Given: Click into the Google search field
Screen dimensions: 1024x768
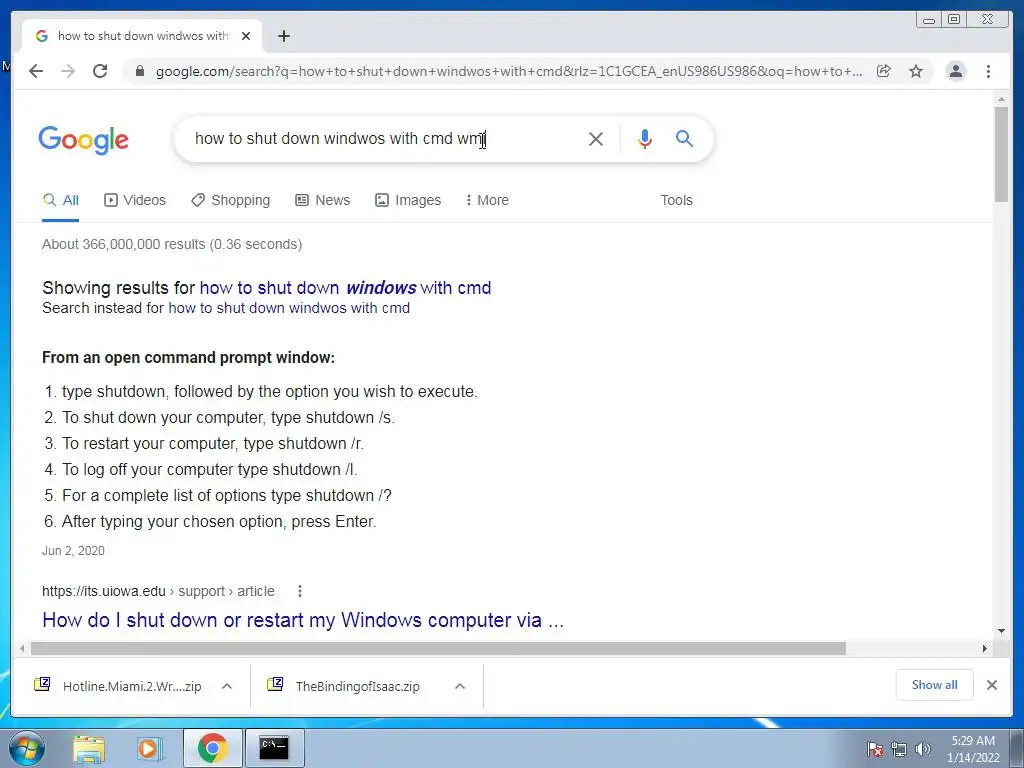Looking at the screenshot, I should click(385, 138).
